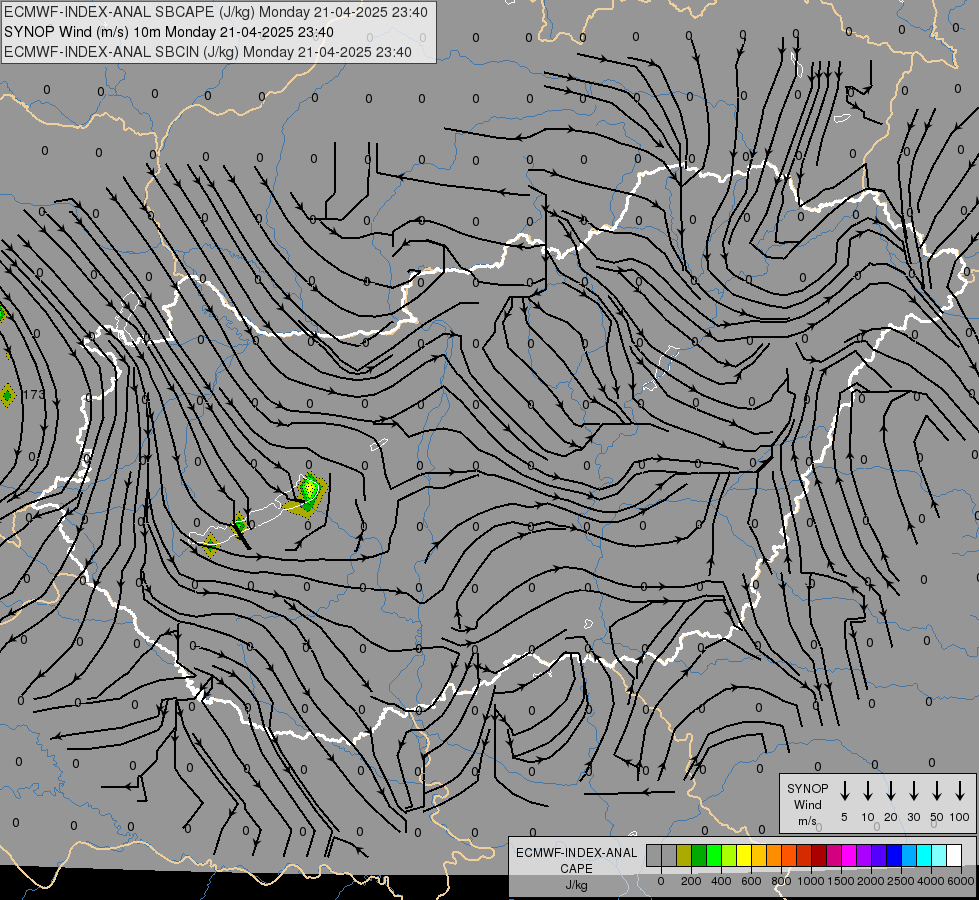Click the SYNOP Wind 10m title line
979x900 pixels.
(x=169, y=32)
